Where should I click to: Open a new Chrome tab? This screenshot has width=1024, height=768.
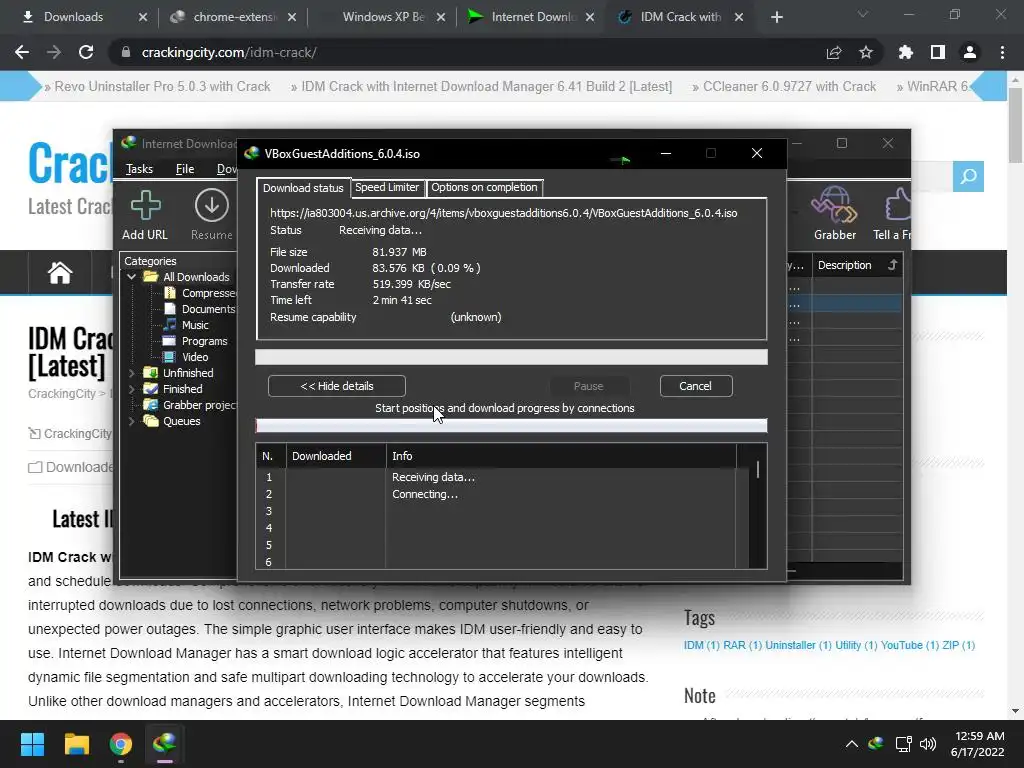776,17
